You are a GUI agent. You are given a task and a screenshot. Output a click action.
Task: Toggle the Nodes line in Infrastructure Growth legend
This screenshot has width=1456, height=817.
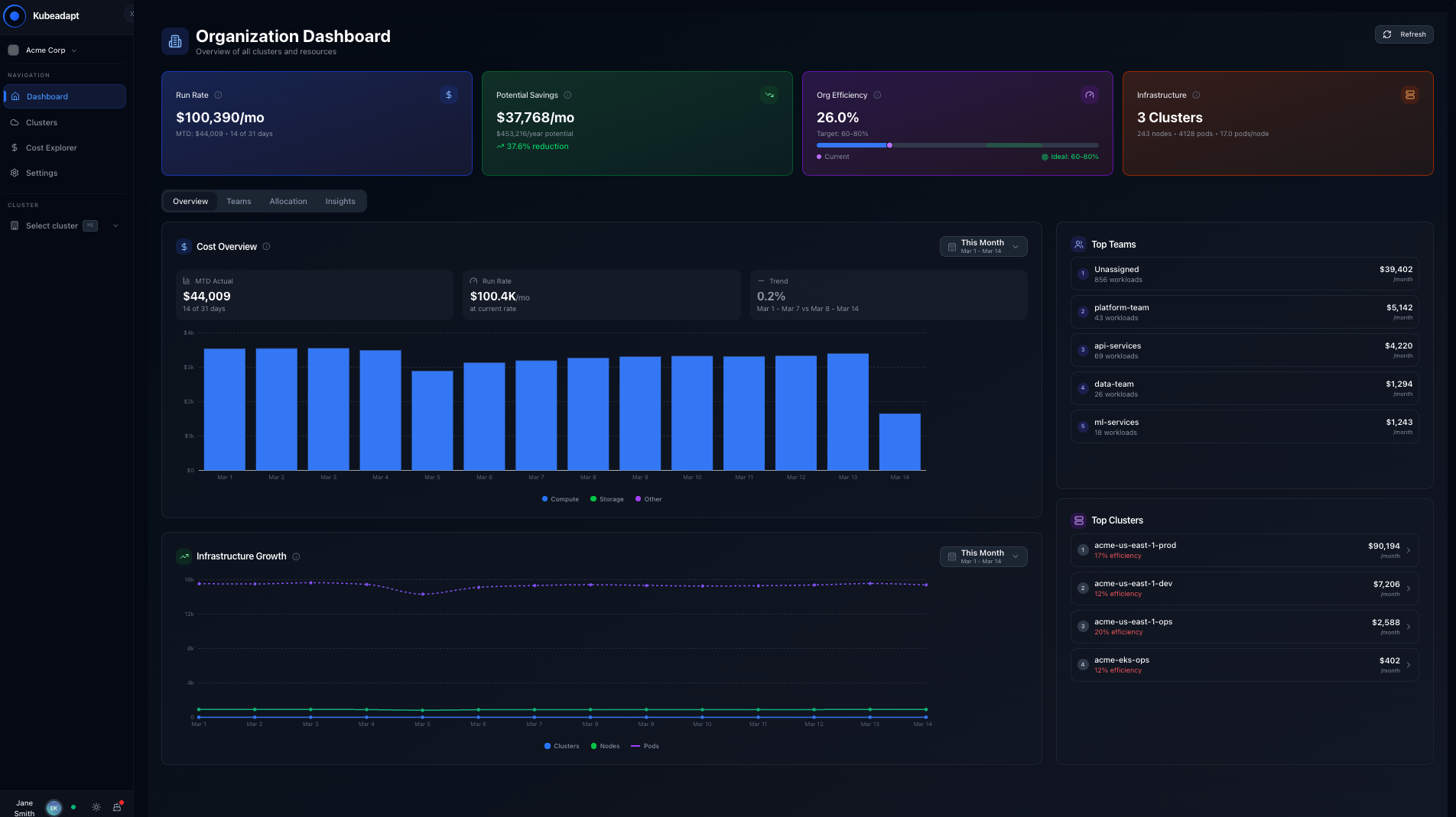pos(605,746)
